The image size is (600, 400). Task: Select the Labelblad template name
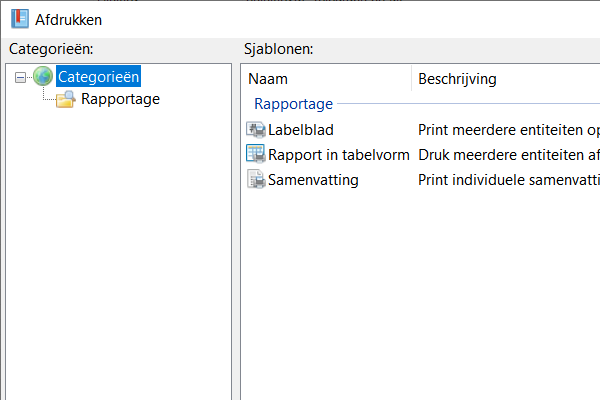[300, 129]
